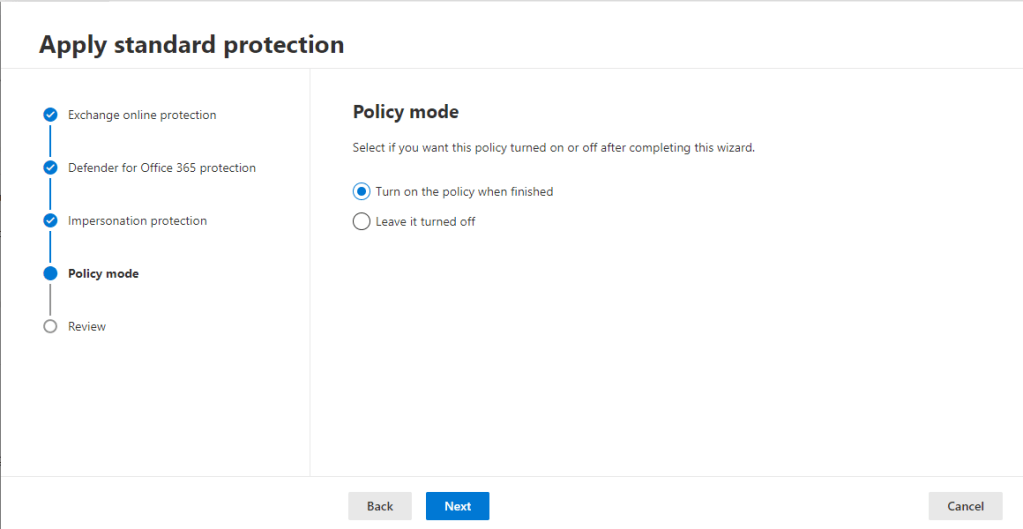Click the filled blue dot for Policy mode step
The image size is (1023, 529).
50,274
